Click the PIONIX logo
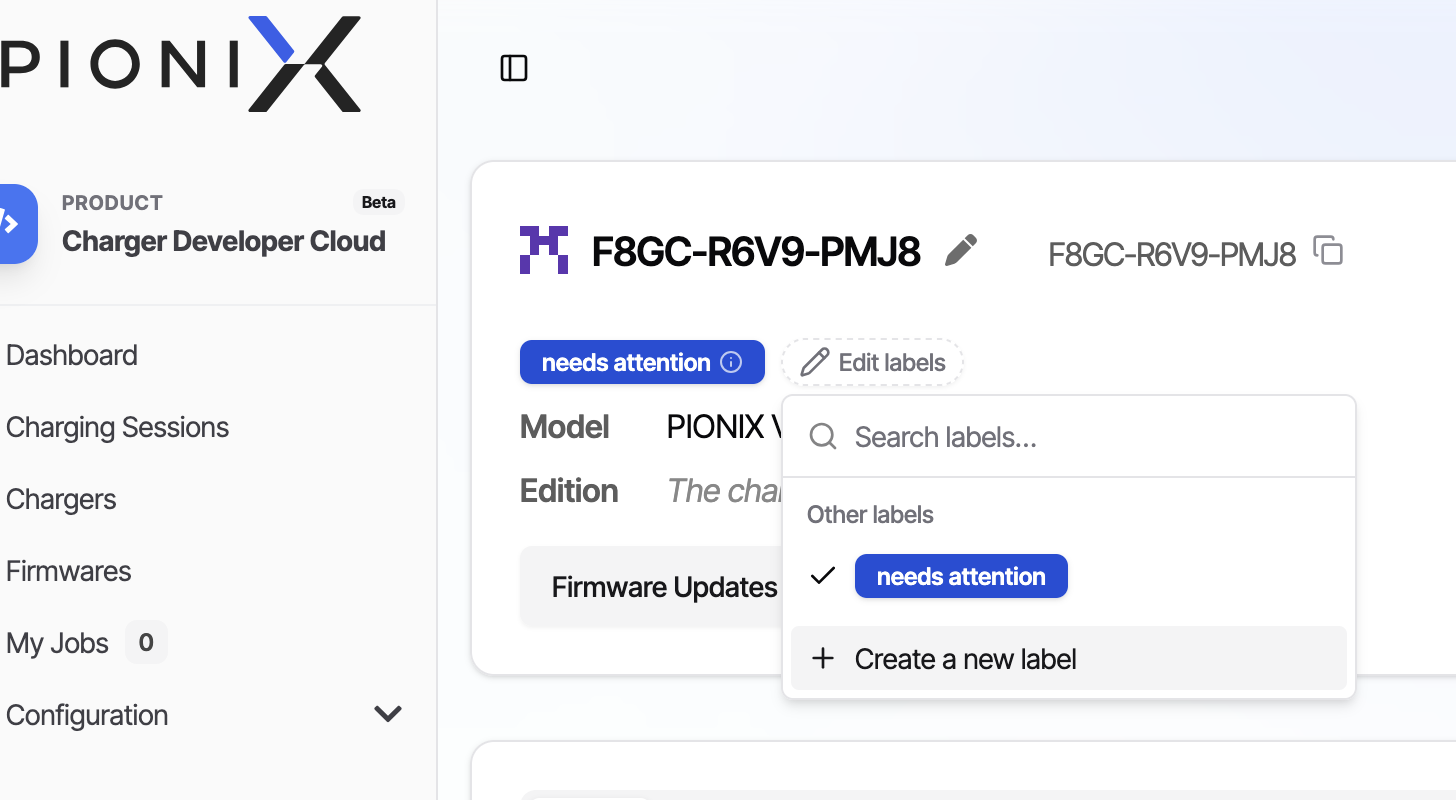 click(x=180, y=64)
